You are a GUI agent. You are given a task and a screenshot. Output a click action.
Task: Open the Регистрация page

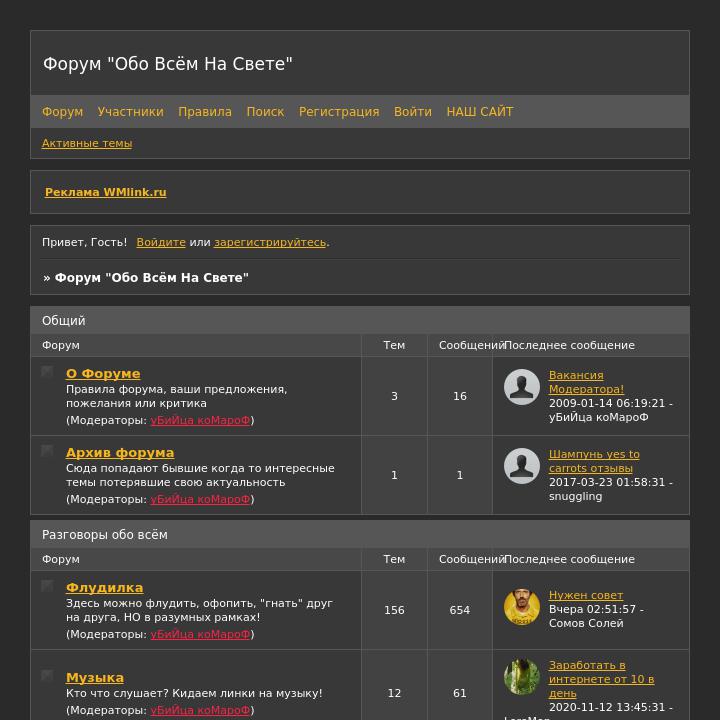click(339, 112)
